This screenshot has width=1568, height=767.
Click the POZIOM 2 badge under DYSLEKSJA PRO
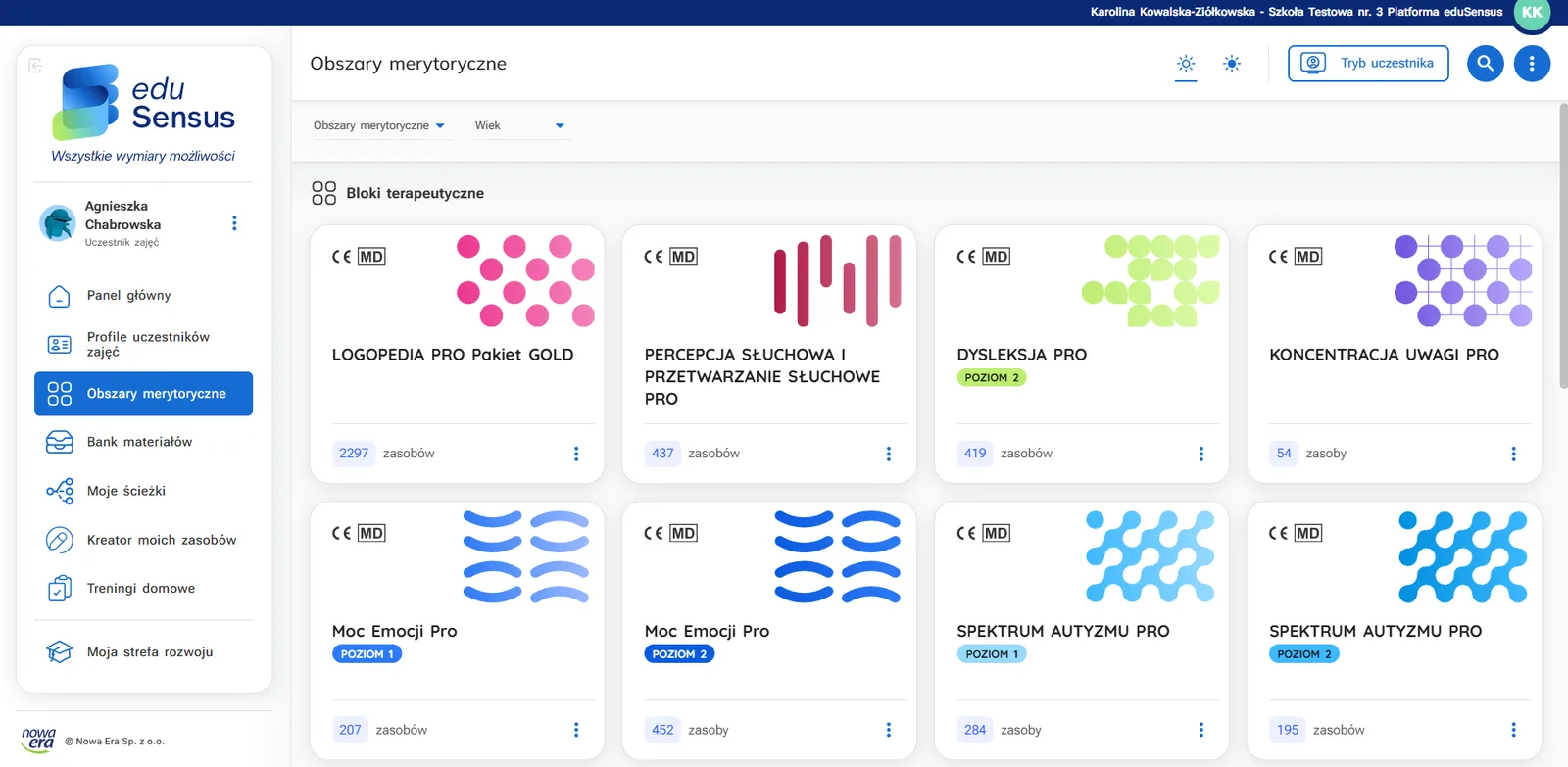(x=992, y=378)
